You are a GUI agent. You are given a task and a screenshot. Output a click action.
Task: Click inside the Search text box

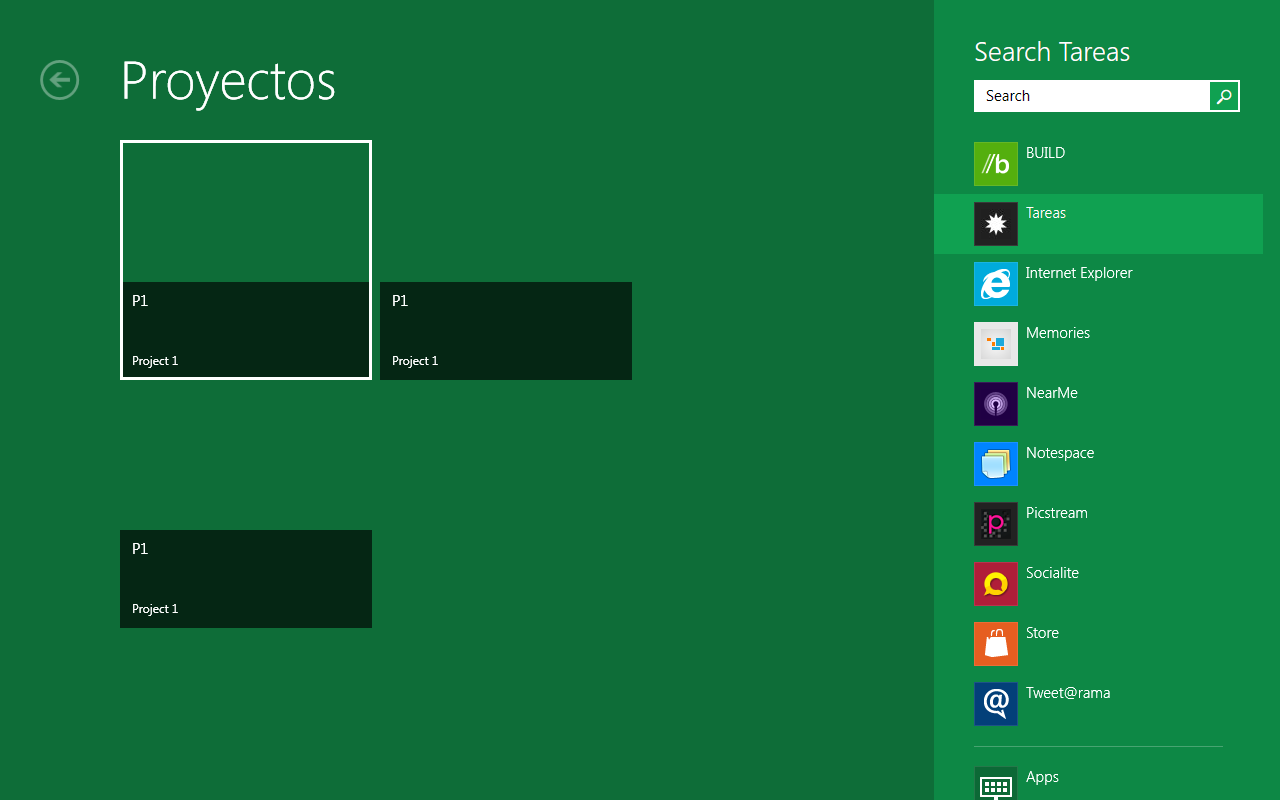[x=1090, y=96]
